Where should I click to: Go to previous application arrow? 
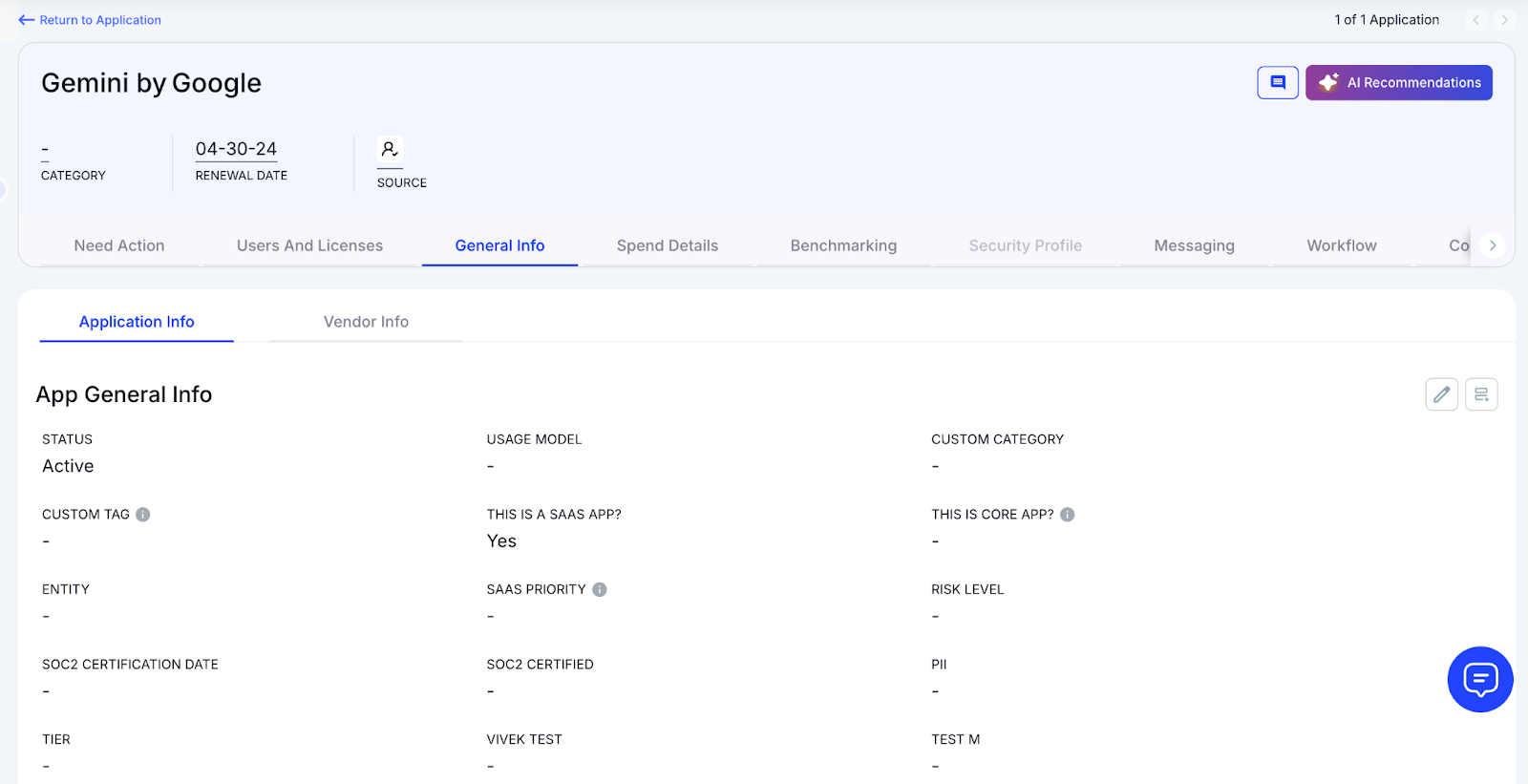(1476, 20)
